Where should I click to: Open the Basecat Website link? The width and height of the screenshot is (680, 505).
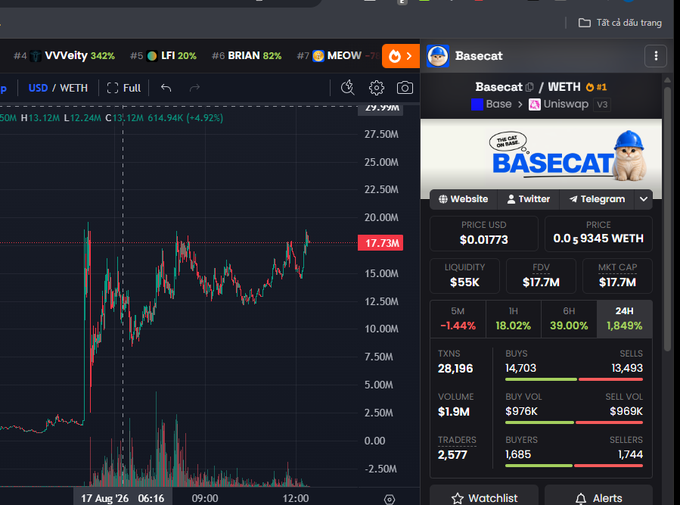tap(463, 199)
